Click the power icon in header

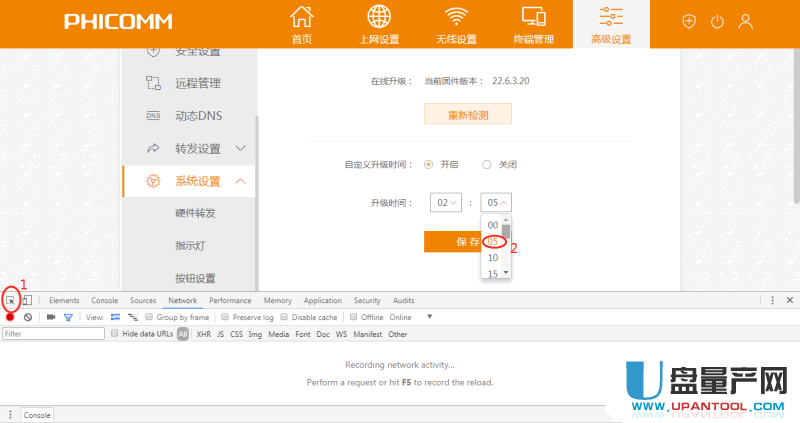tap(716, 22)
